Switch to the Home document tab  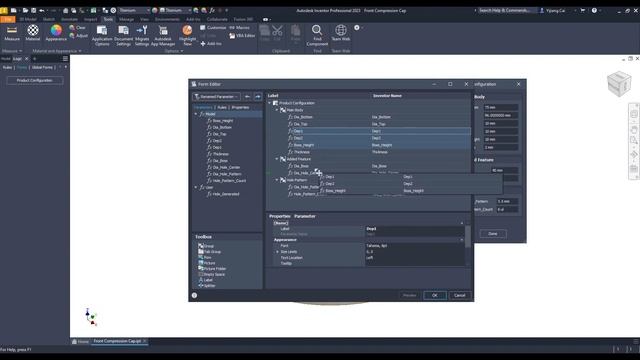[80, 341]
